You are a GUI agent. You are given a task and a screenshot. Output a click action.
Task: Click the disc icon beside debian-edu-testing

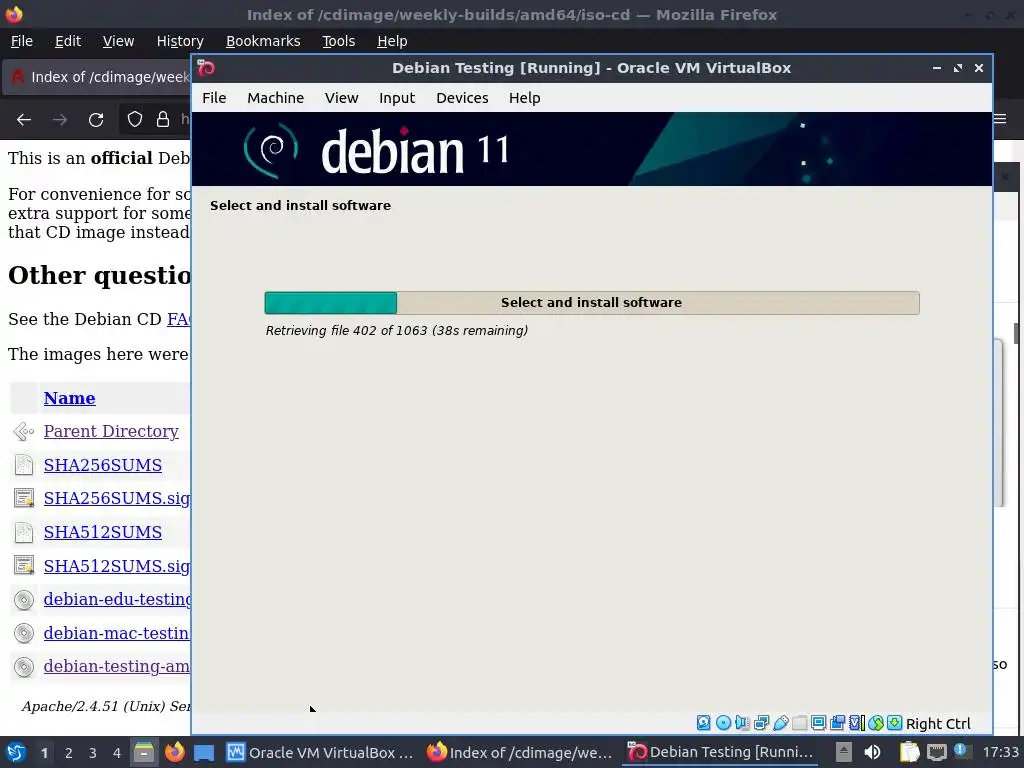tap(24, 600)
